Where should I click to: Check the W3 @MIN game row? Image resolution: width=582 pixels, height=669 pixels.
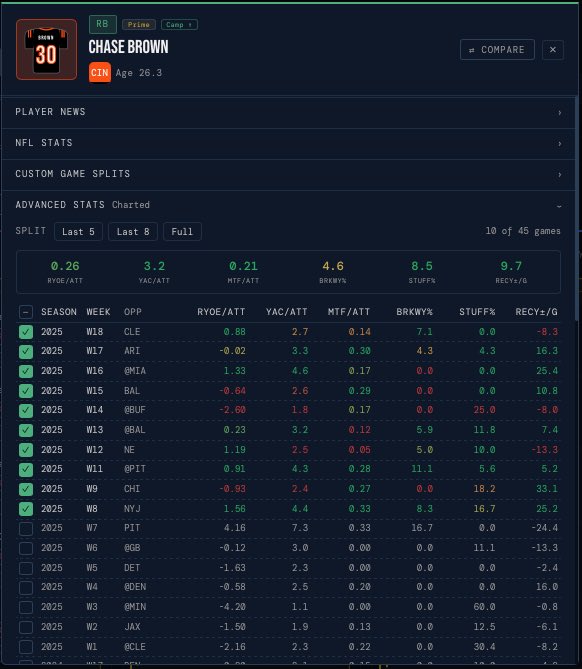point(26,607)
